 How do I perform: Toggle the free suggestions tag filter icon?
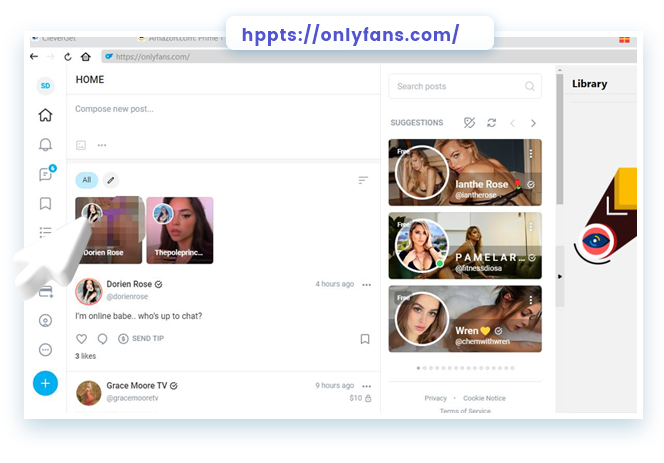469,123
